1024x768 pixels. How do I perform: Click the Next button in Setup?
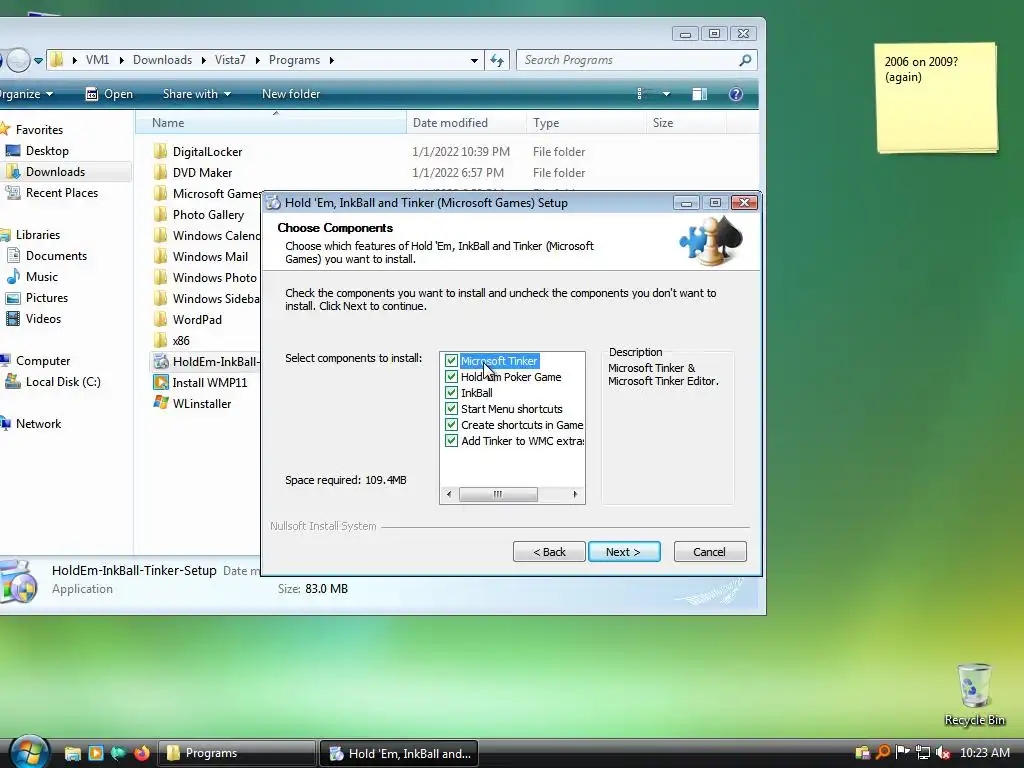coord(624,552)
